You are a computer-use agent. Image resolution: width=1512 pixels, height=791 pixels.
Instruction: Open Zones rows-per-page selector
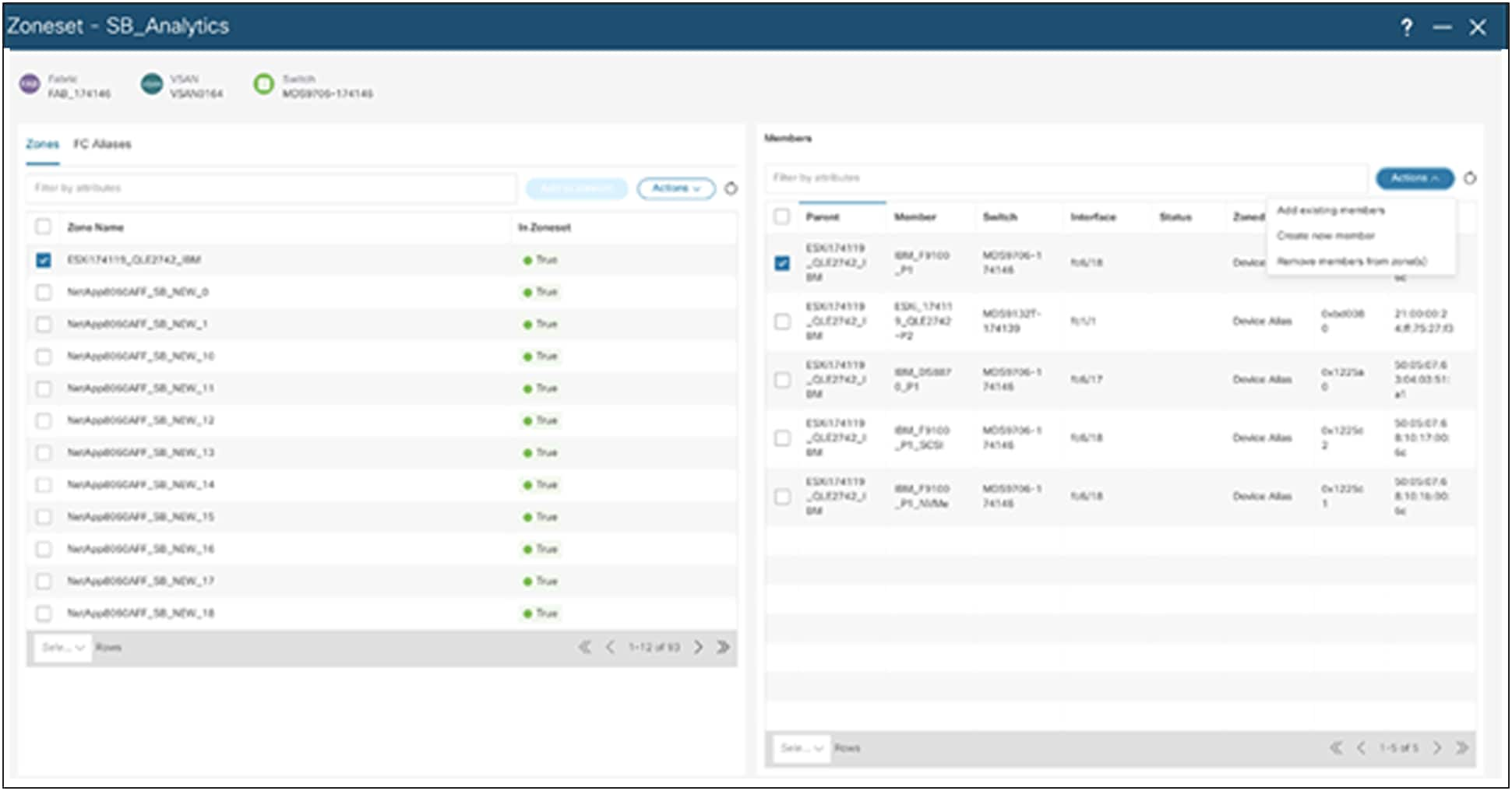tap(63, 647)
